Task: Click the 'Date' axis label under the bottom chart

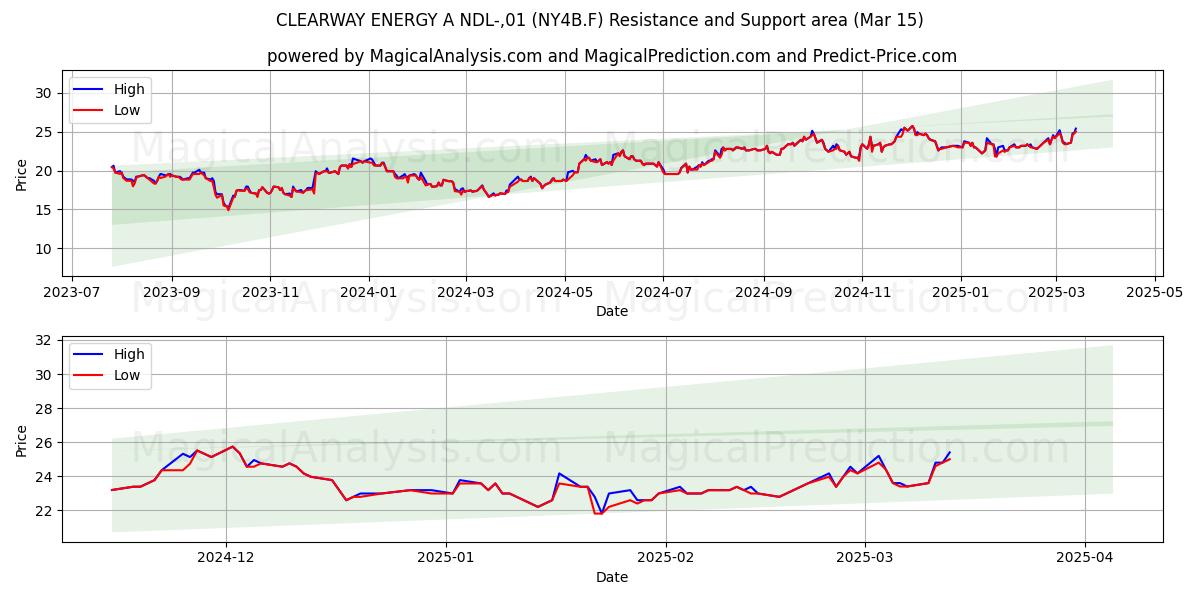Action: (x=612, y=577)
